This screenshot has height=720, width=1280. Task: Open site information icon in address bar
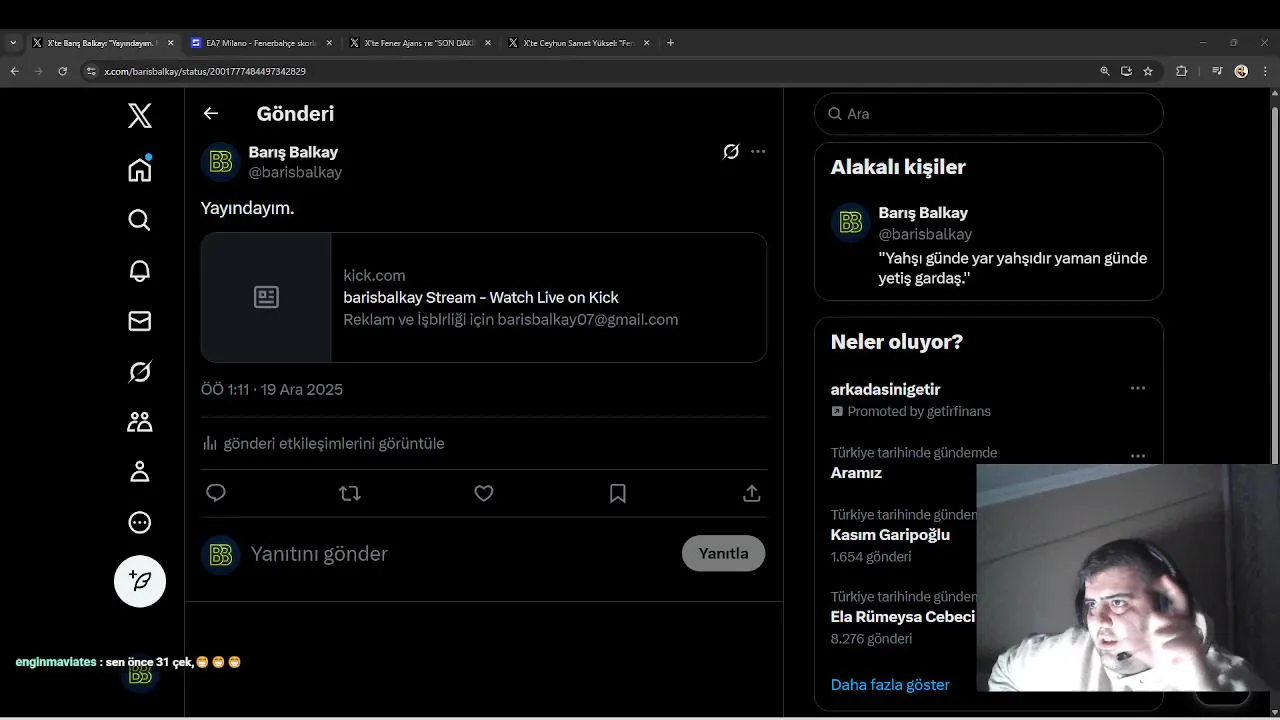[x=91, y=71]
